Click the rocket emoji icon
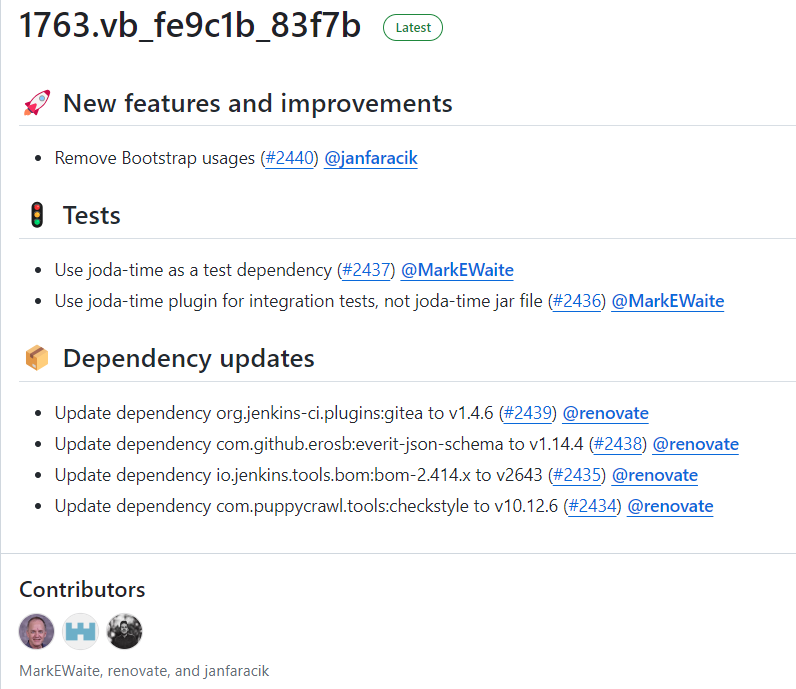The height and width of the screenshot is (689, 796). pos(36,103)
